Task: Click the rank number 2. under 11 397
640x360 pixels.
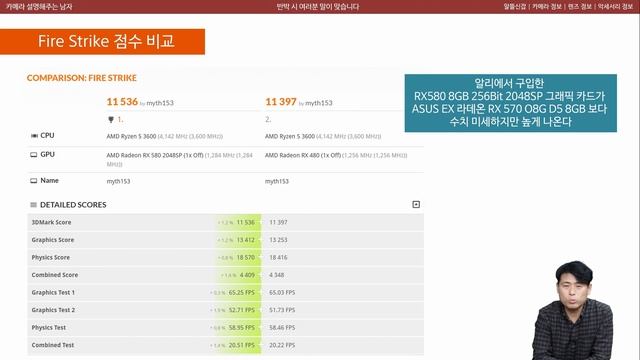Action: pyautogui.click(x=268, y=120)
